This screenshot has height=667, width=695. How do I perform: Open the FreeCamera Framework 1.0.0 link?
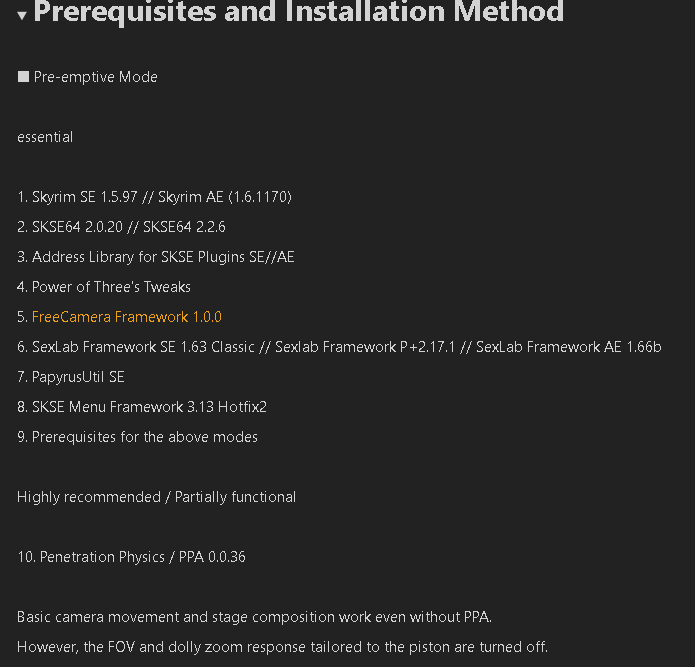click(127, 317)
